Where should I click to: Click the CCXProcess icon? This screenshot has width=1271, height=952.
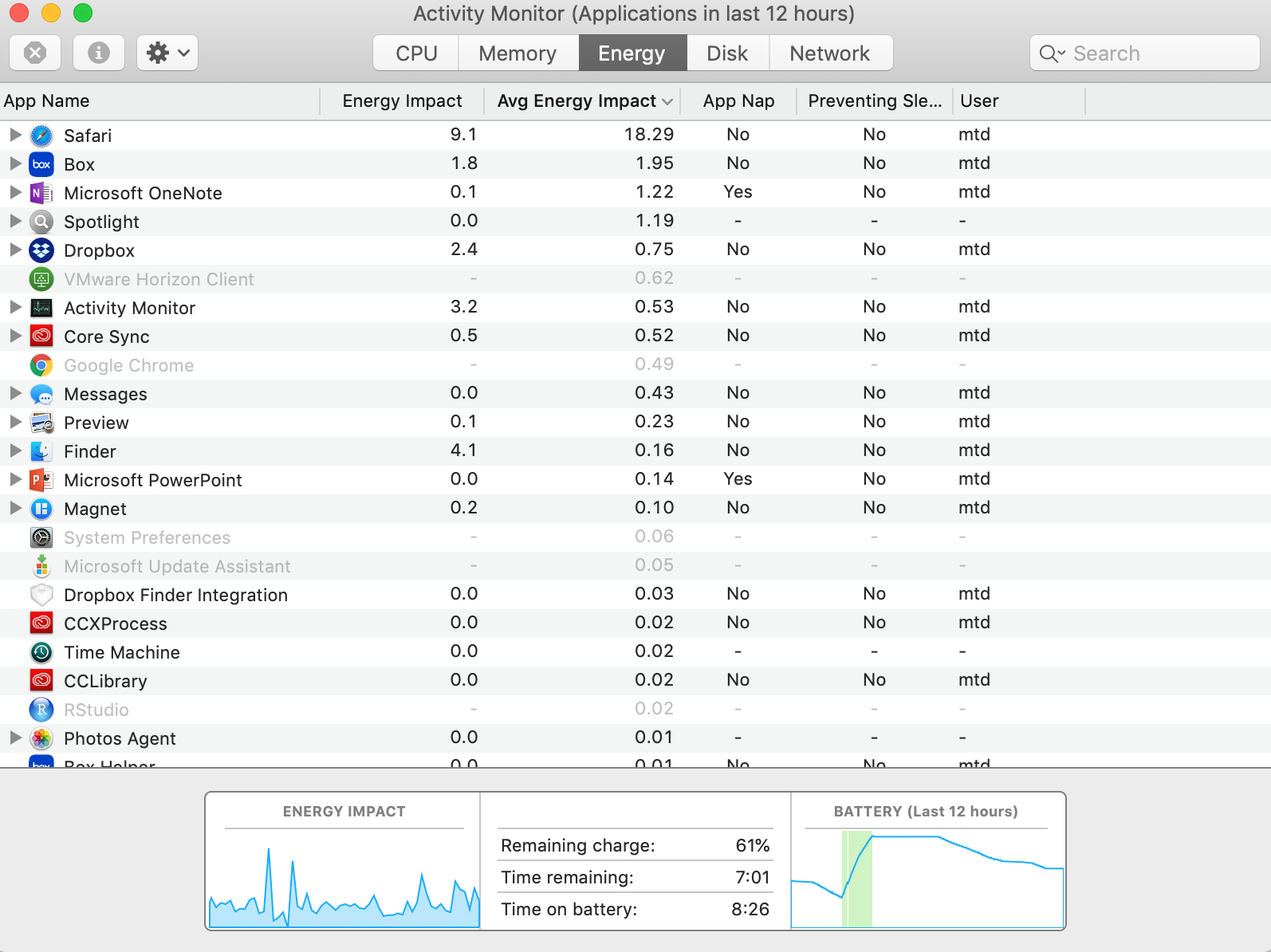41,624
